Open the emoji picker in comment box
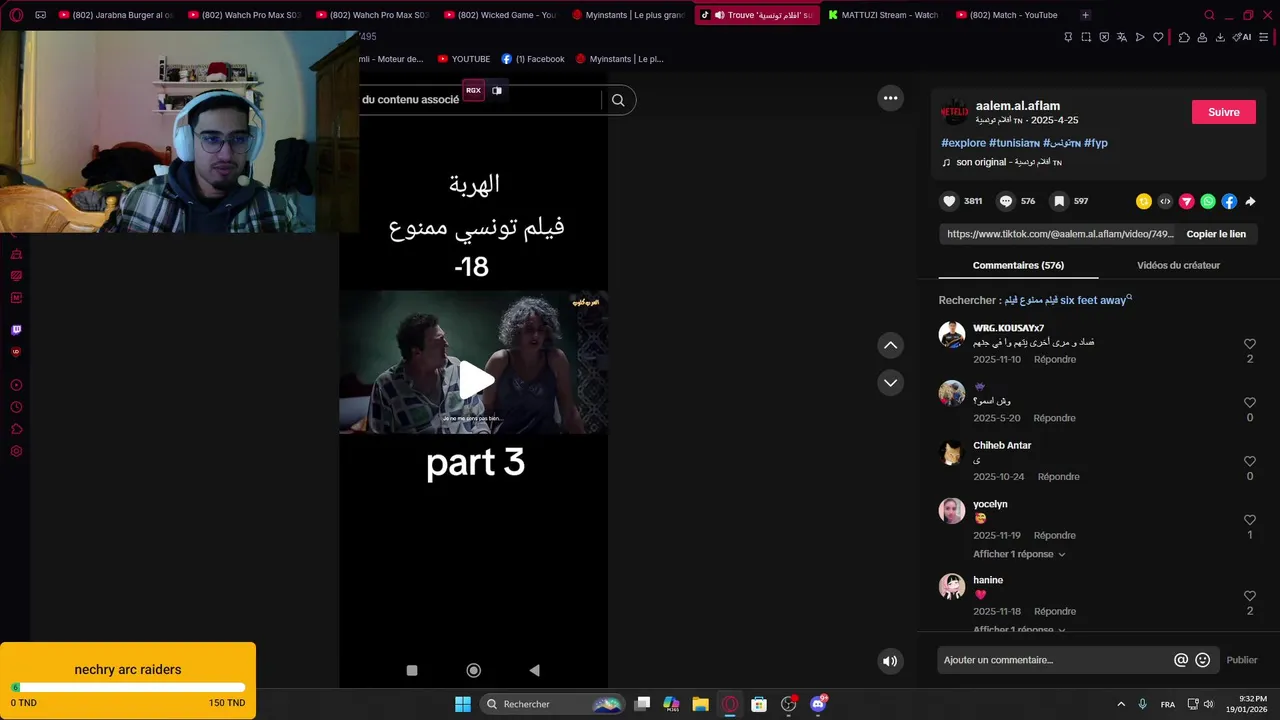The width and height of the screenshot is (1280, 720). coord(1203,660)
